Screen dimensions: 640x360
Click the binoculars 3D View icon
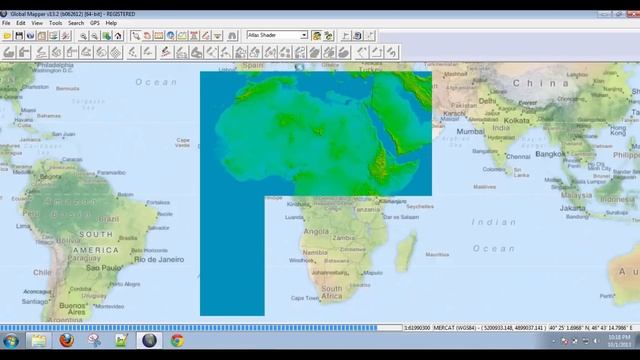pyautogui.click(x=232, y=36)
